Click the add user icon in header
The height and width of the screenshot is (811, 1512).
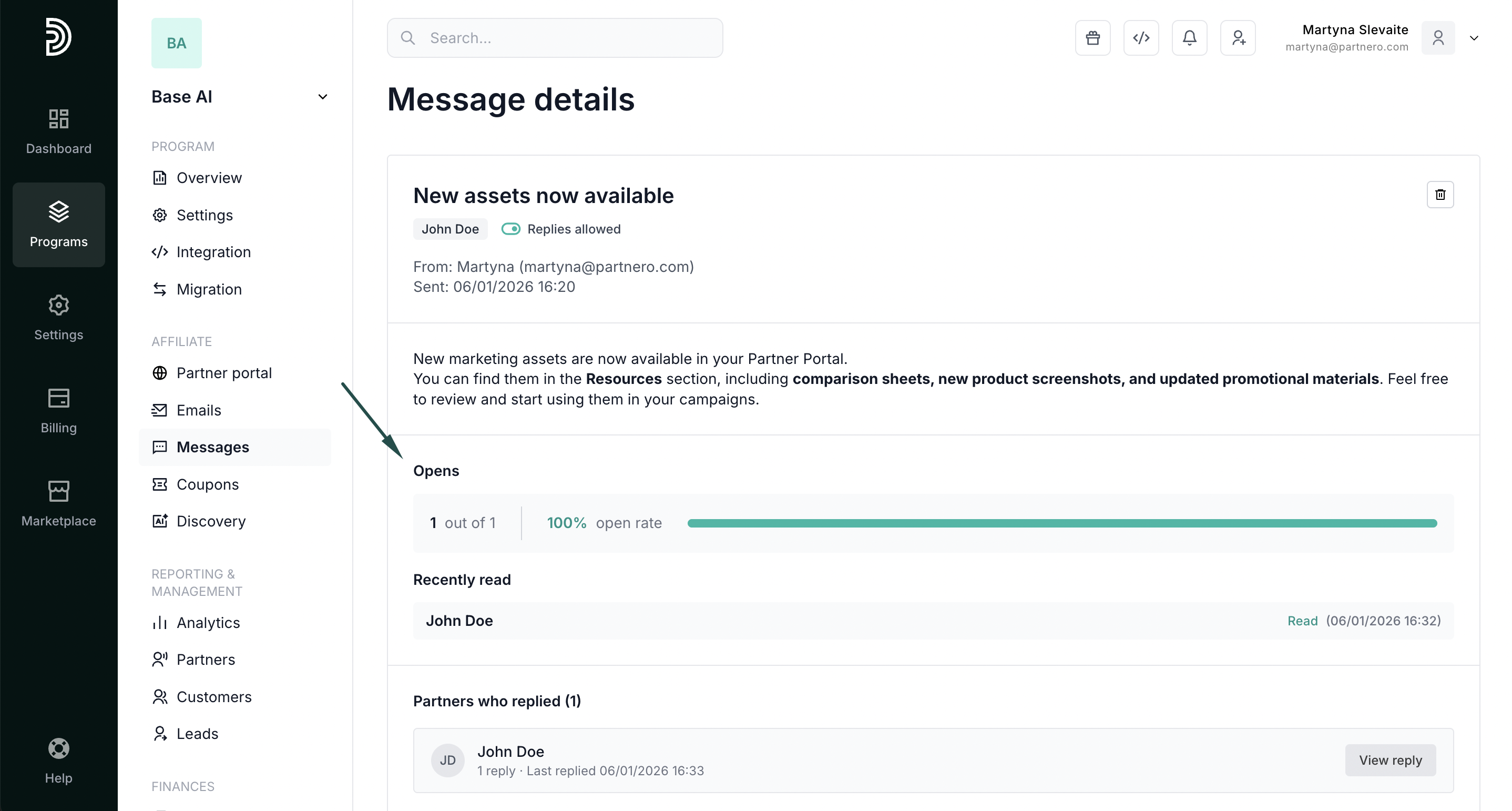point(1237,38)
